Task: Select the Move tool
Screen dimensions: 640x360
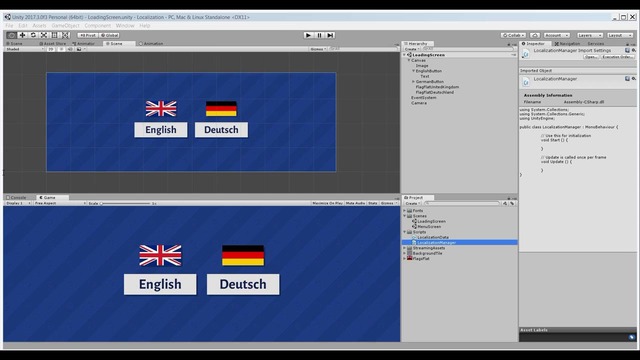Action: pos(22,36)
